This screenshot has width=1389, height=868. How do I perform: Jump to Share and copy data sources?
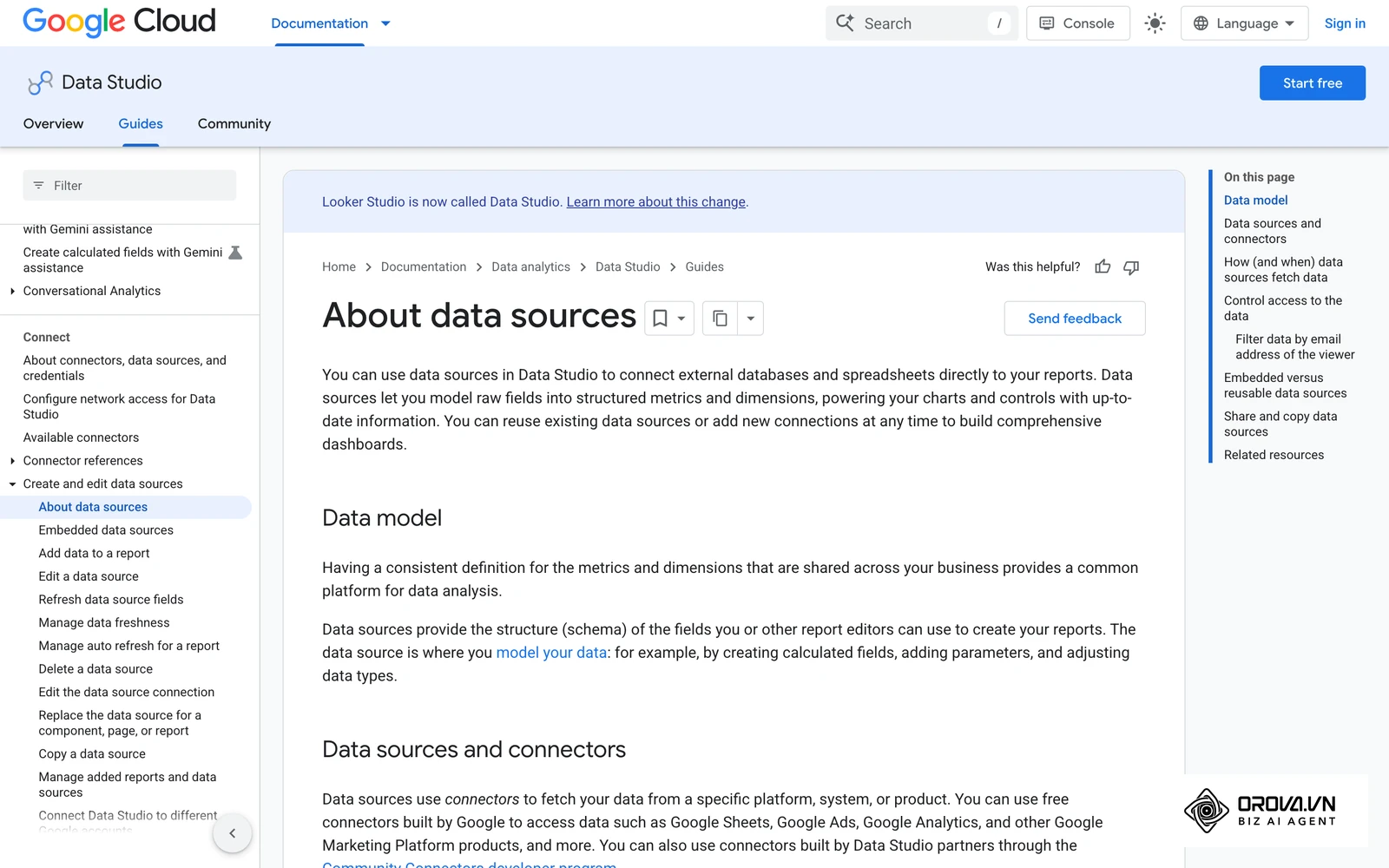pos(1280,424)
